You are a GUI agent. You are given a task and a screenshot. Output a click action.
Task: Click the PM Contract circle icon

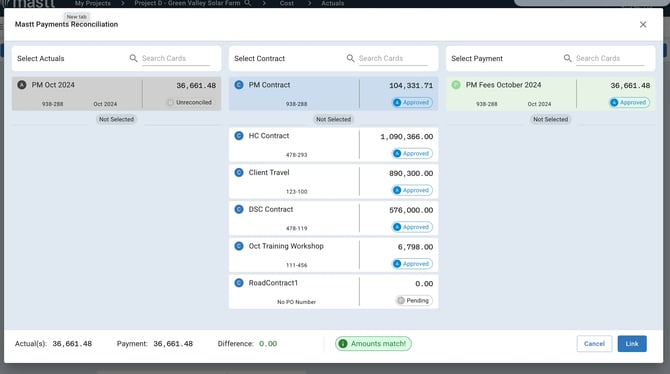[239, 85]
